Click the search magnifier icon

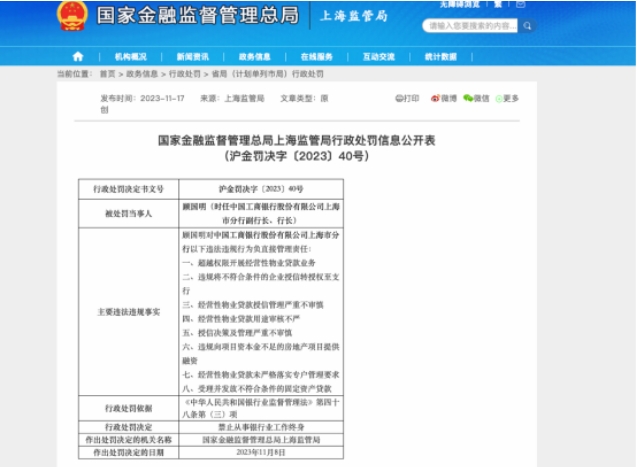tap(527, 26)
